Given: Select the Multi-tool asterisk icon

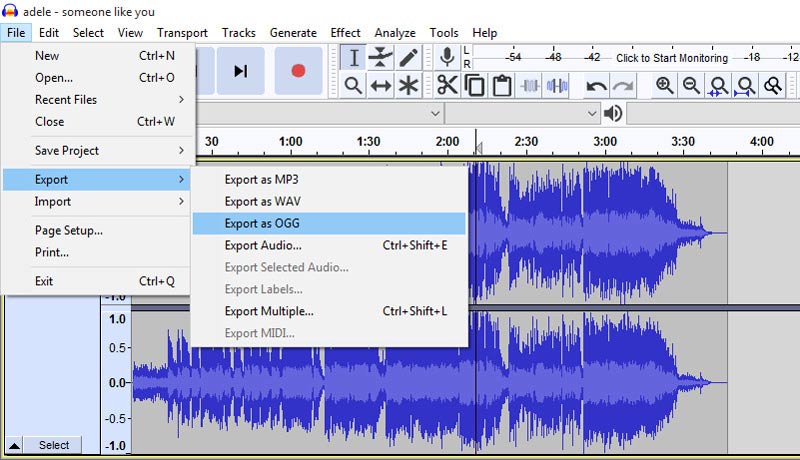Looking at the screenshot, I should [x=408, y=86].
